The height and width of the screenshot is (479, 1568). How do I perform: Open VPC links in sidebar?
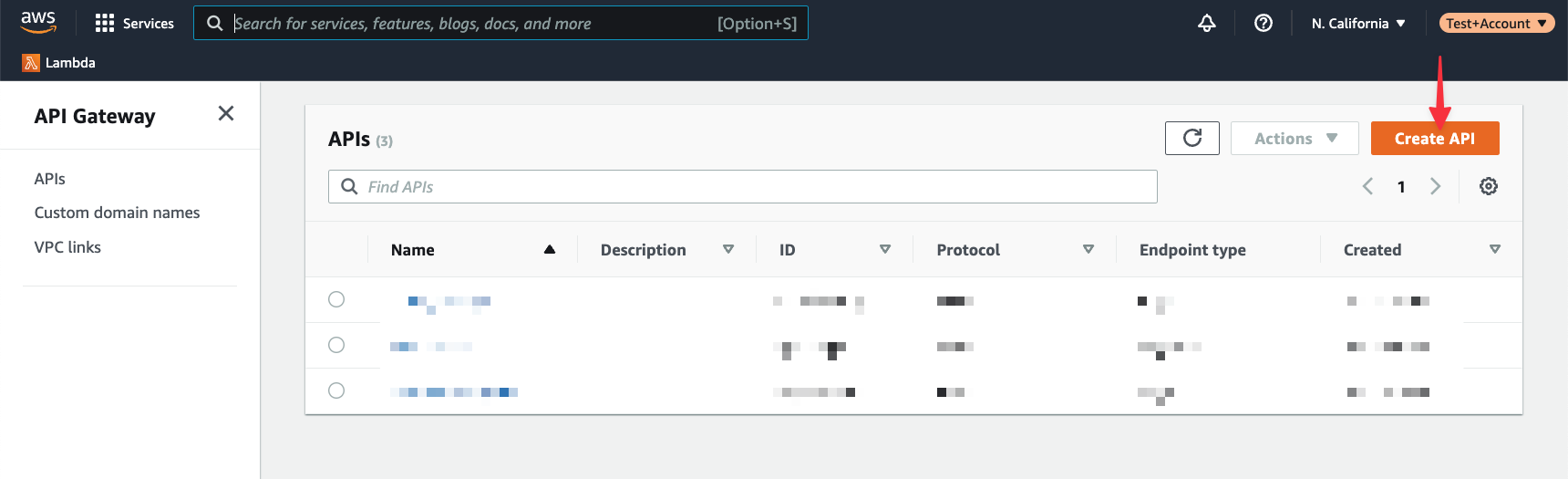click(x=67, y=247)
